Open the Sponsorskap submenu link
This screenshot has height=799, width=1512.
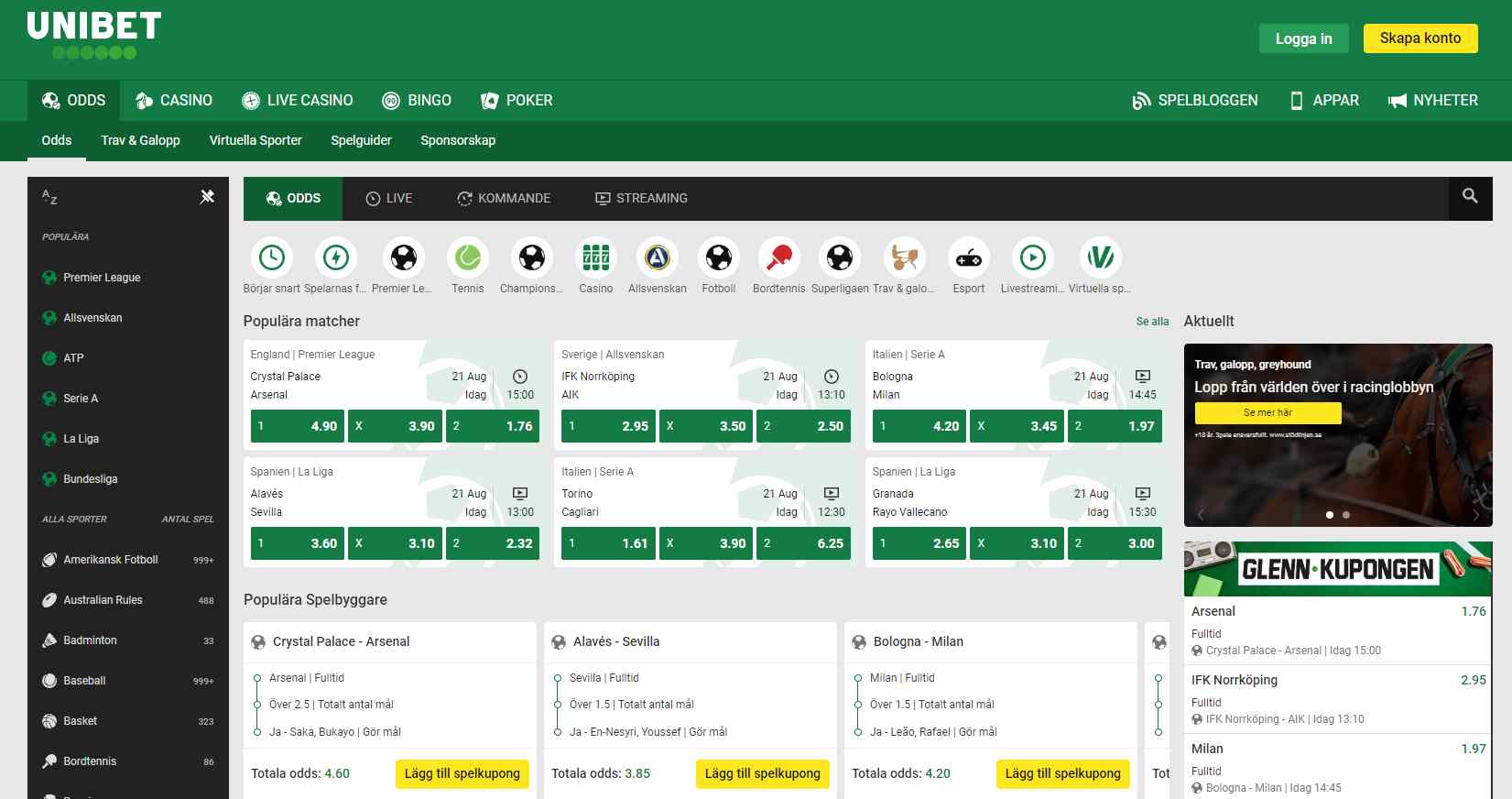click(x=458, y=140)
